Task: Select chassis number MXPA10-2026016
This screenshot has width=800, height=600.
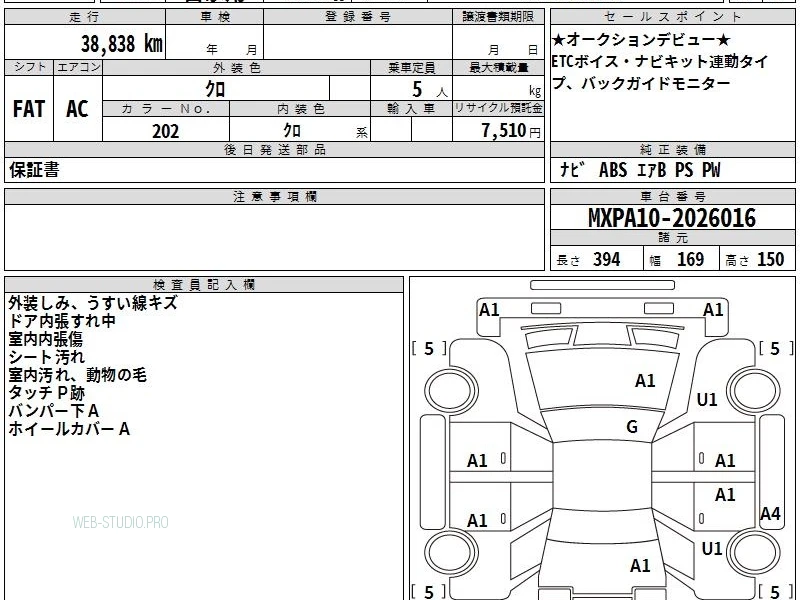Action: [672, 218]
